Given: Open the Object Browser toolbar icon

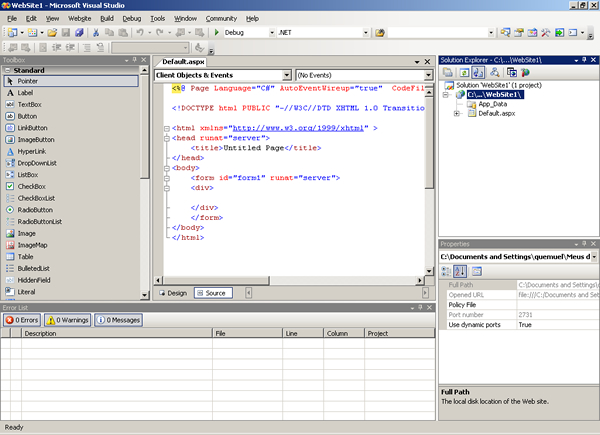Looking at the screenshot, I should (x=532, y=33).
